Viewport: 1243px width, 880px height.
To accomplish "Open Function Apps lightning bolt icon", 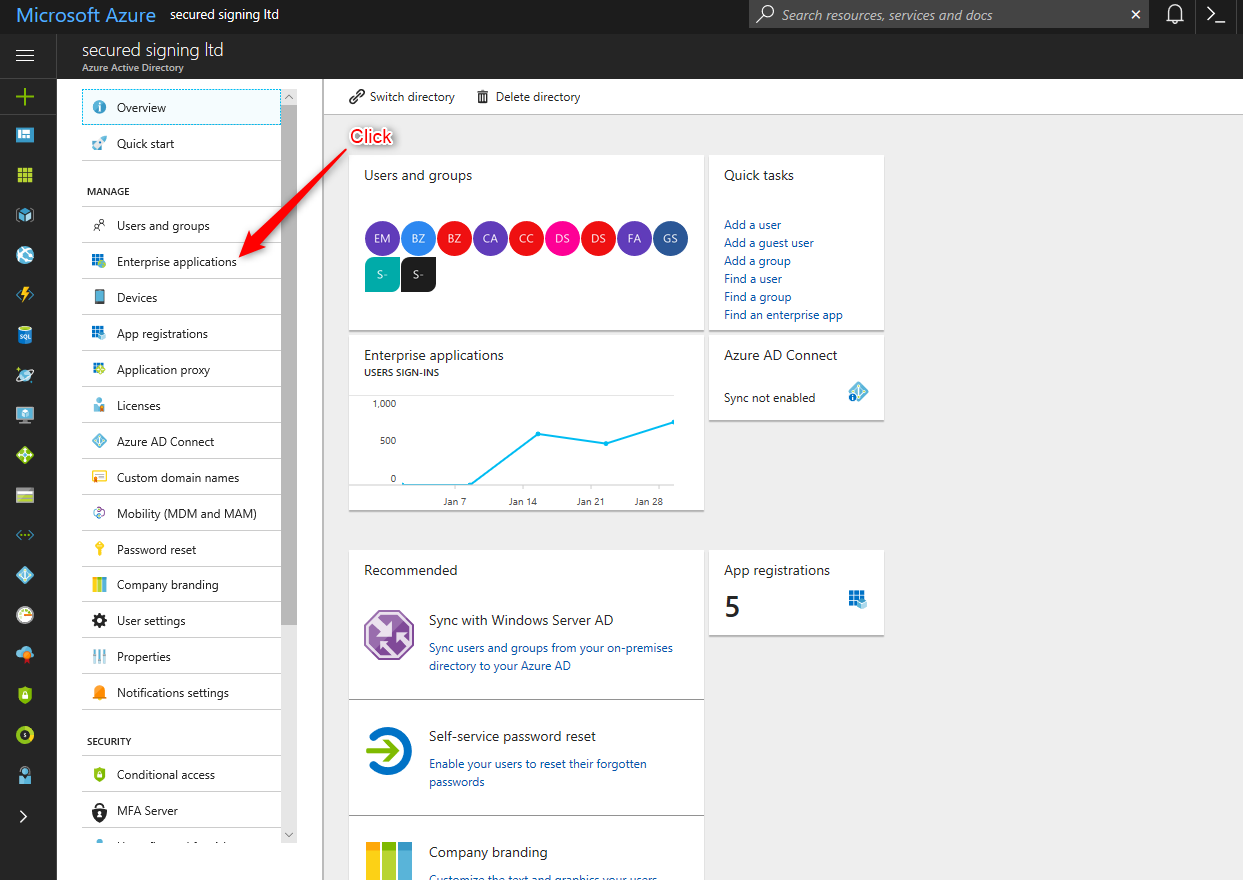I will point(25,295).
